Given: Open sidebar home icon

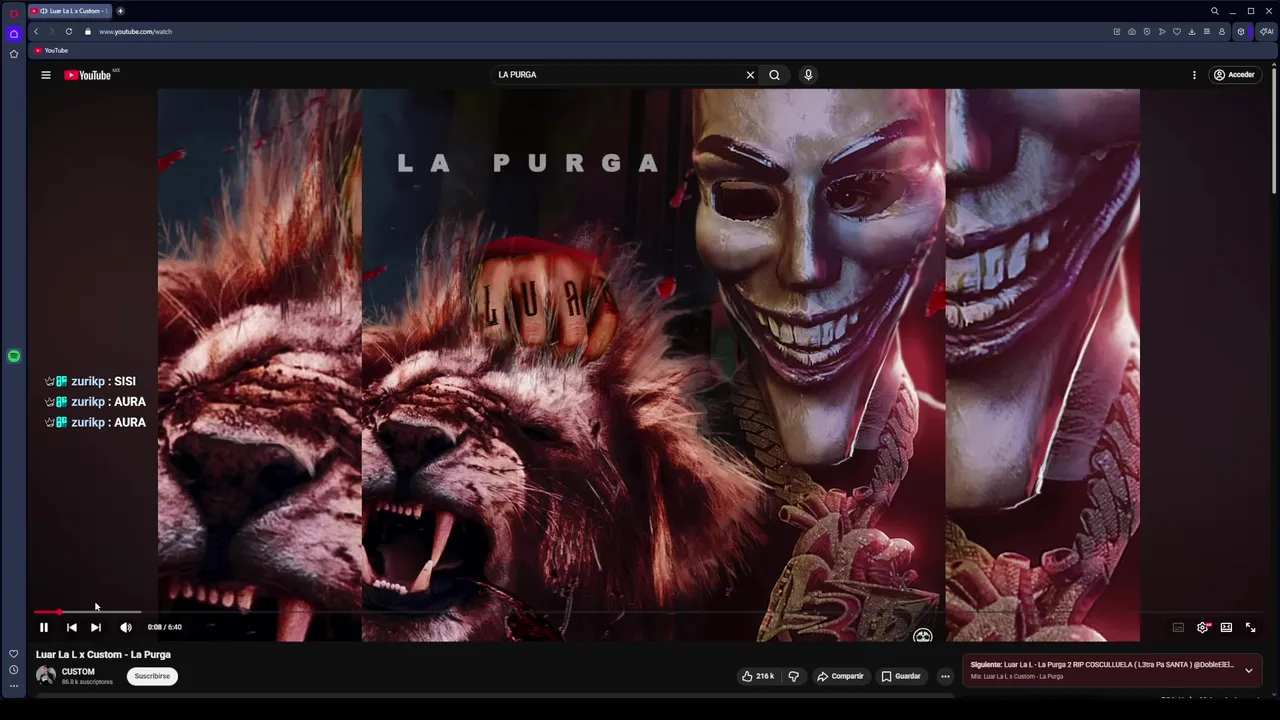Looking at the screenshot, I should pos(14,34).
